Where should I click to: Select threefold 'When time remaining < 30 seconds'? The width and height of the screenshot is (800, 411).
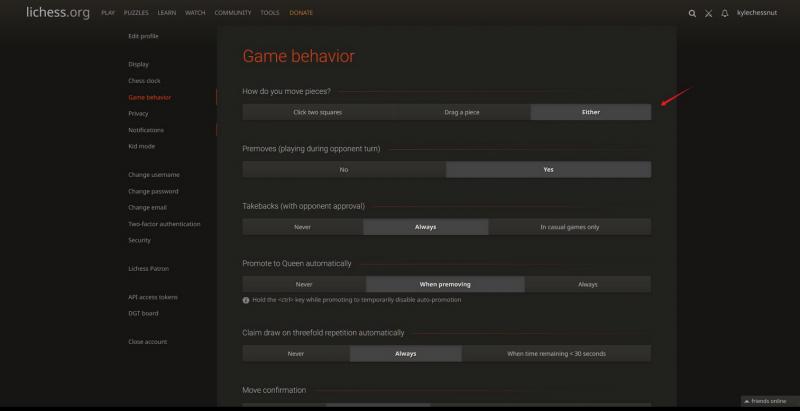556,353
